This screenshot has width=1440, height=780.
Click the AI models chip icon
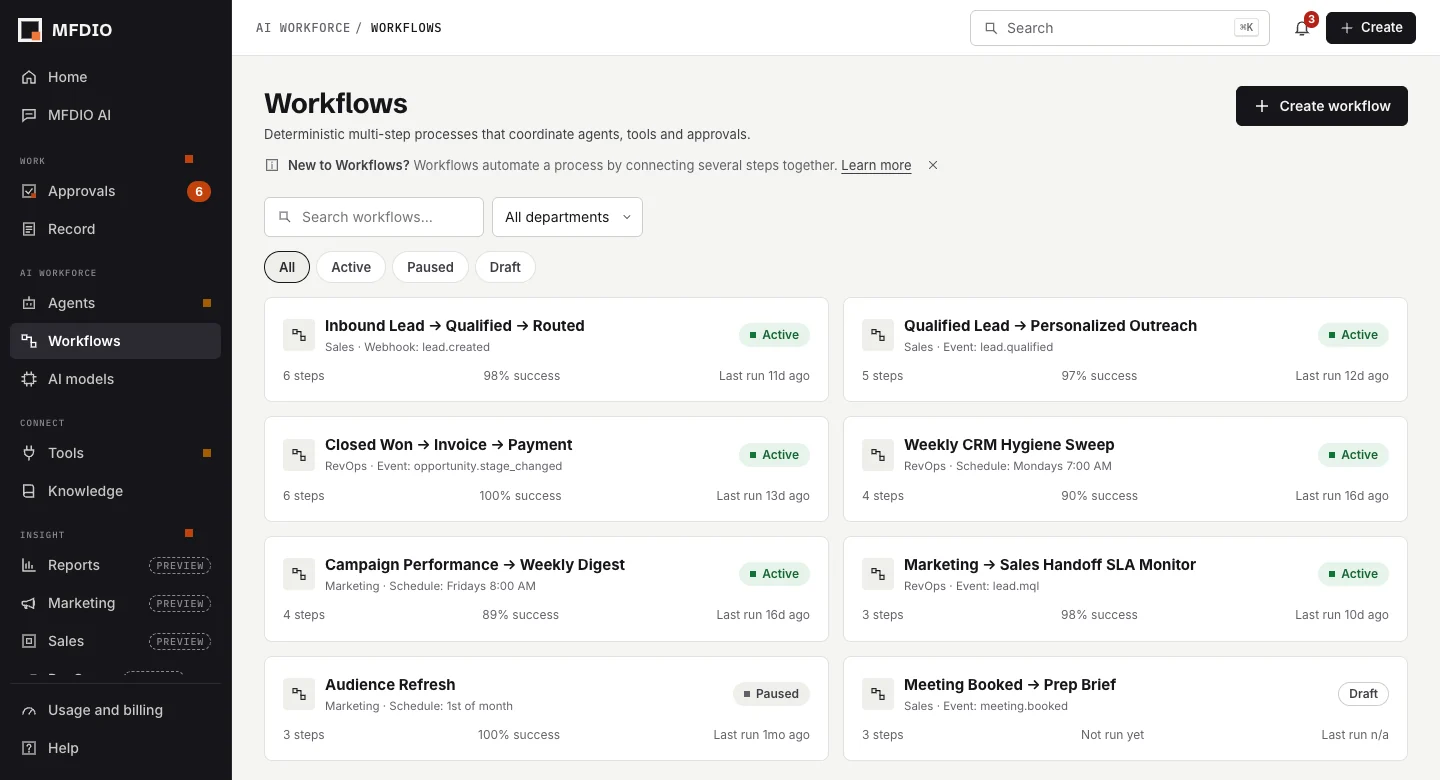tap(29, 379)
